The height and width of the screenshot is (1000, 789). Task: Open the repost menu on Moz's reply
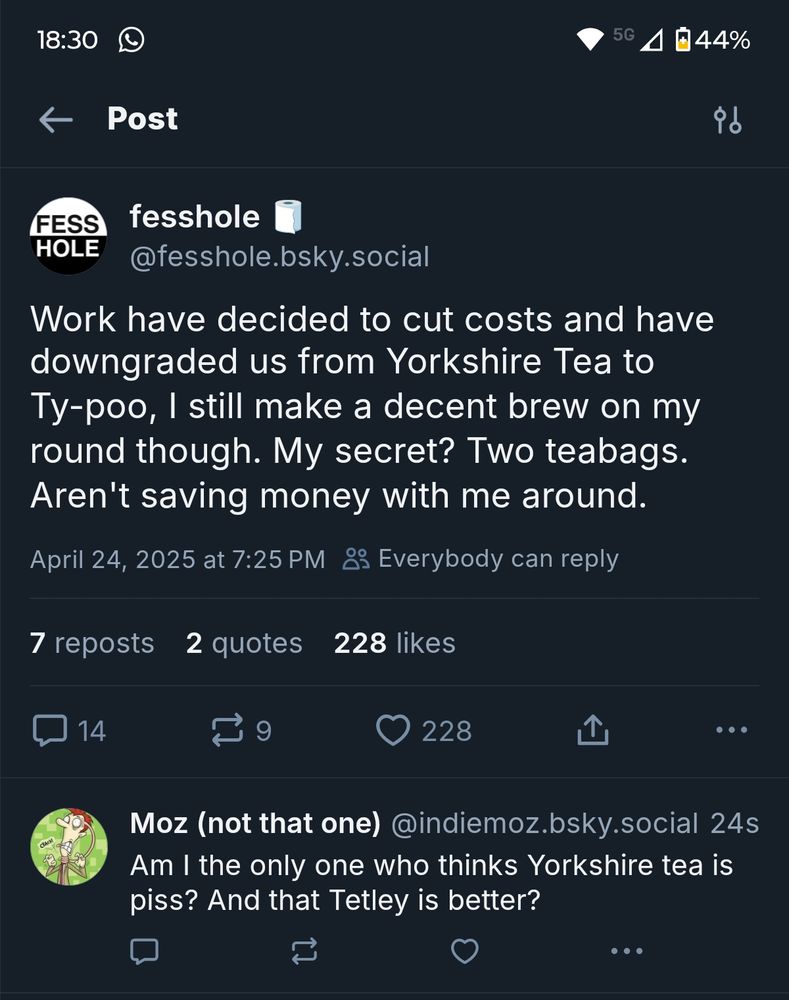[304, 952]
